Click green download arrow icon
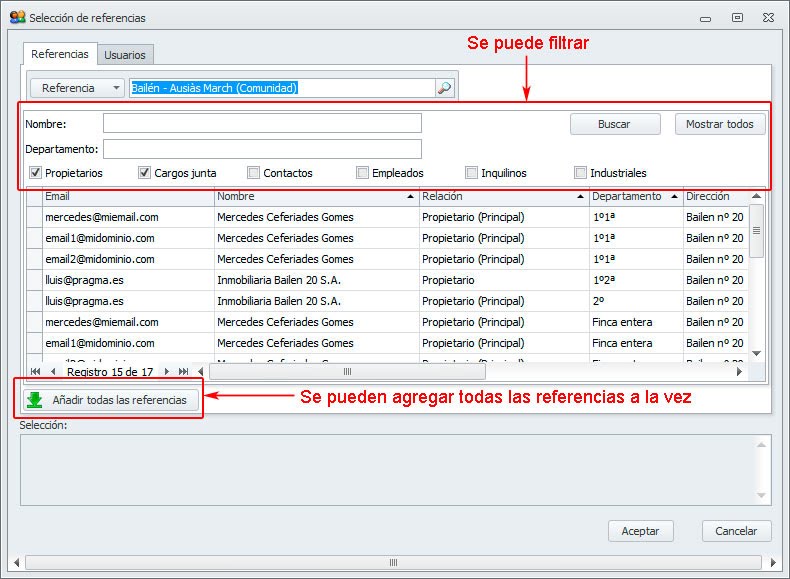 coord(36,400)
